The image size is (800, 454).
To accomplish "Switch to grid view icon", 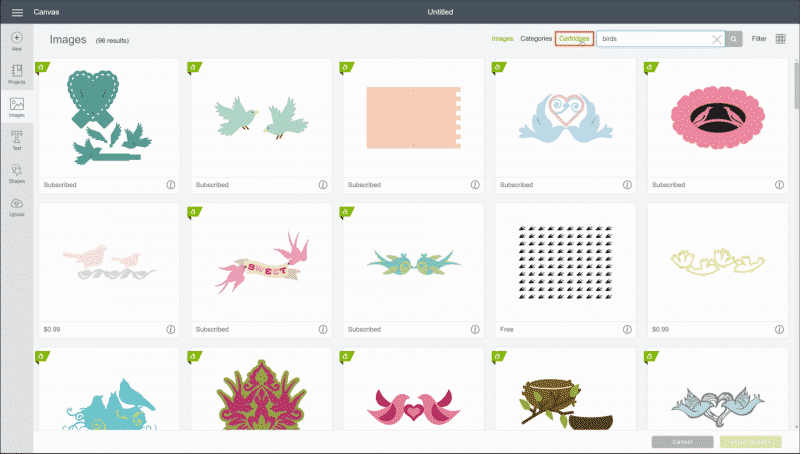I will pyautogui.click(x=780, y=39).
